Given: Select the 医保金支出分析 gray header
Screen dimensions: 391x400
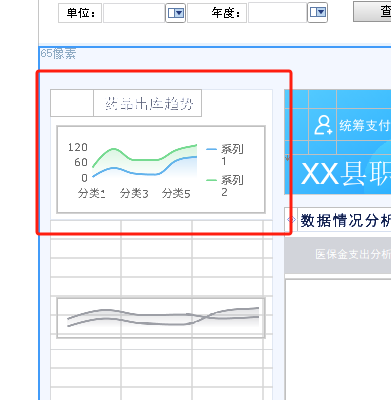Looking at the screenshot, I should pos(338,255).
